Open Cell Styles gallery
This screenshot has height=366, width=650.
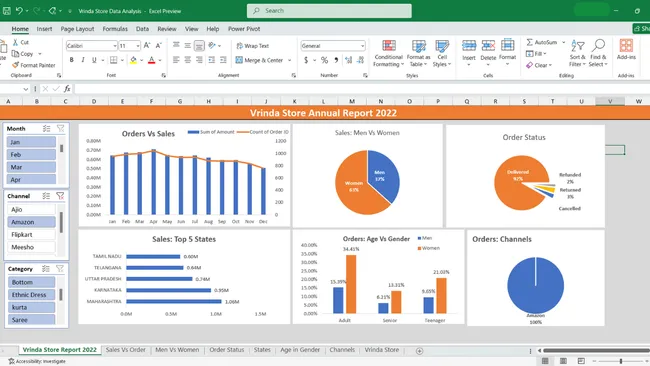(442, 53)
